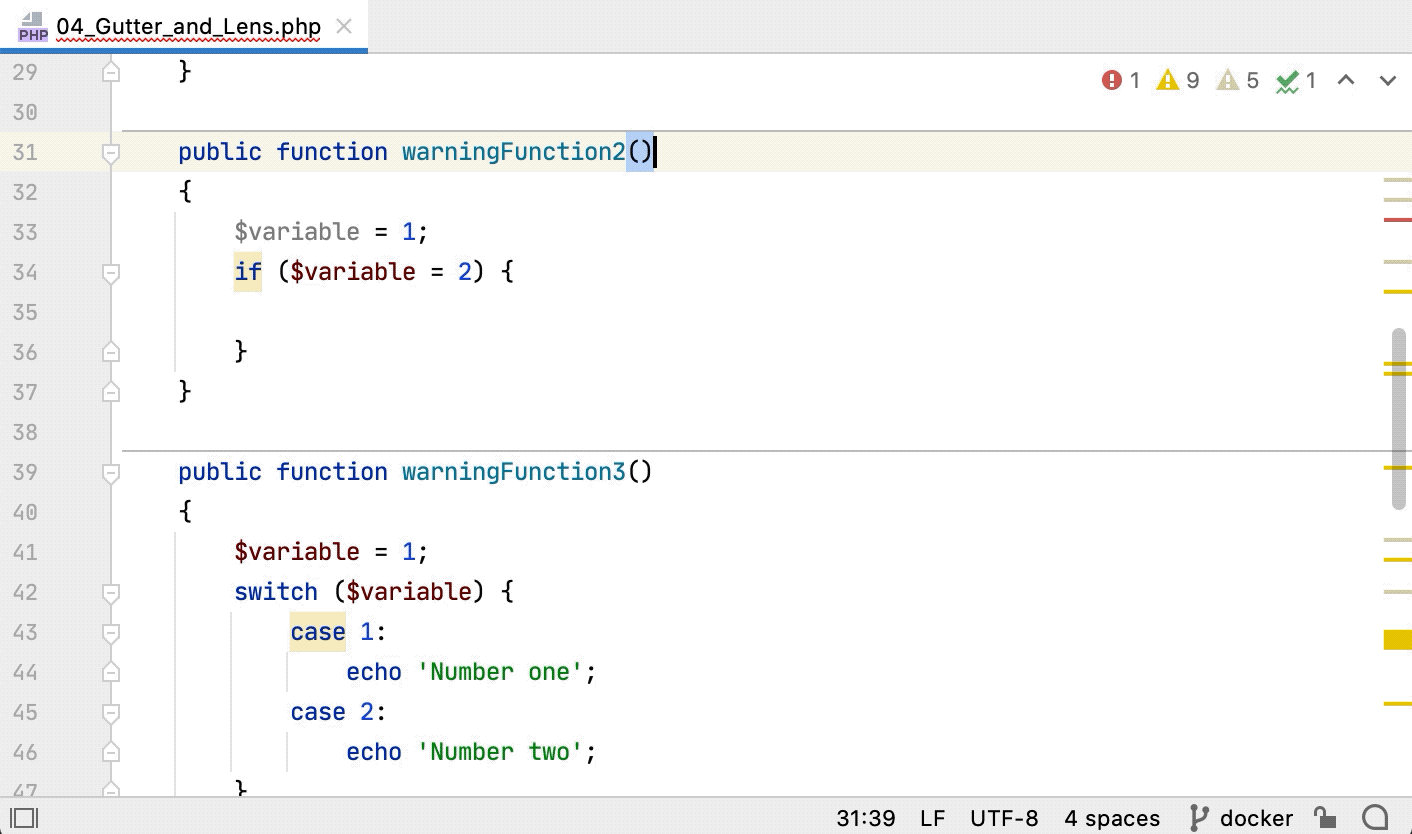Click the green checkmark in the inspections widget
This screenshot has height=834, width=1412.
(x=1287, y=80)
